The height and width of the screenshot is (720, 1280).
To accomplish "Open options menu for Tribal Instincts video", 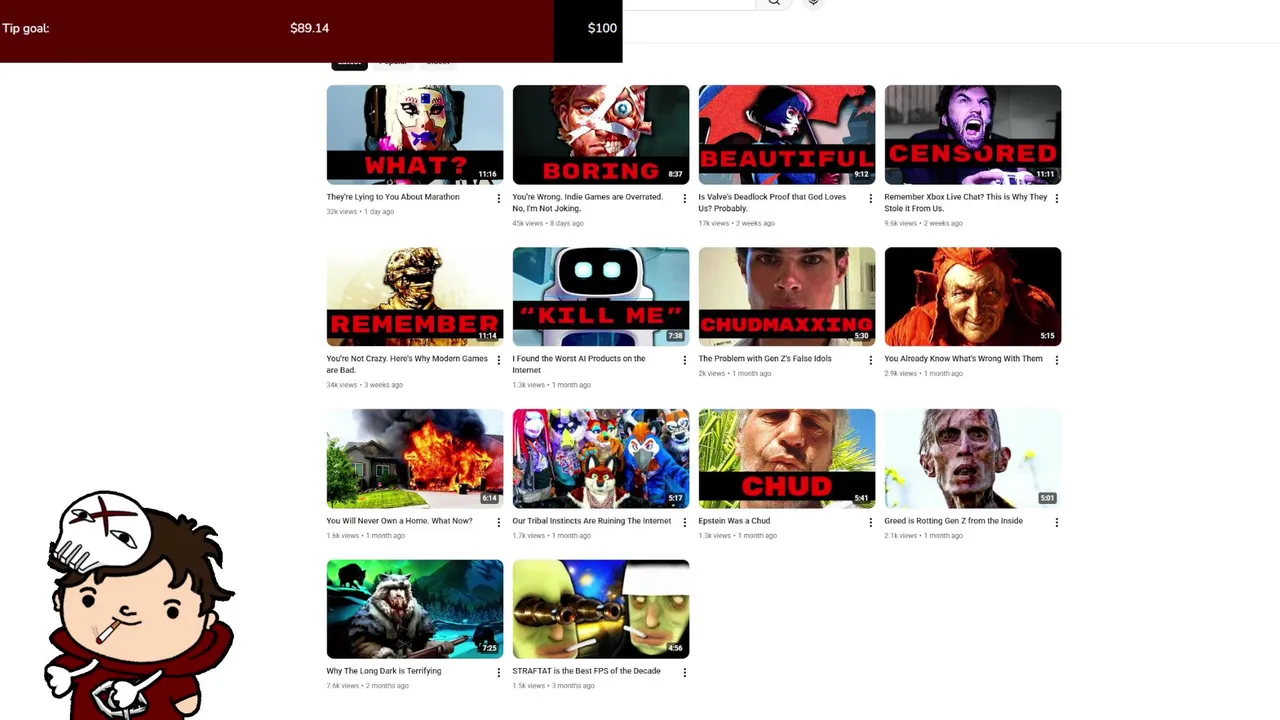I will point(684,522).
